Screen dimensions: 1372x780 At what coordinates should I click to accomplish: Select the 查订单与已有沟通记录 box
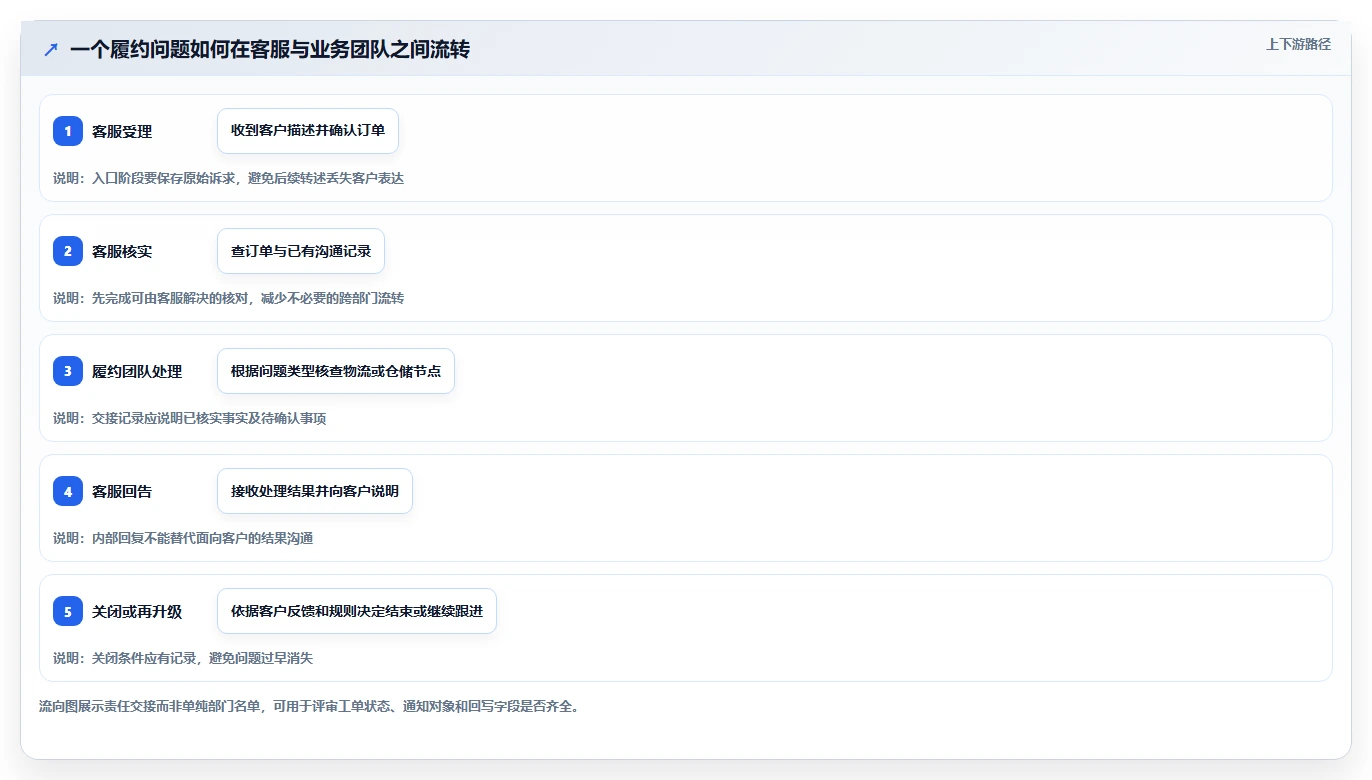click(301, 251)
